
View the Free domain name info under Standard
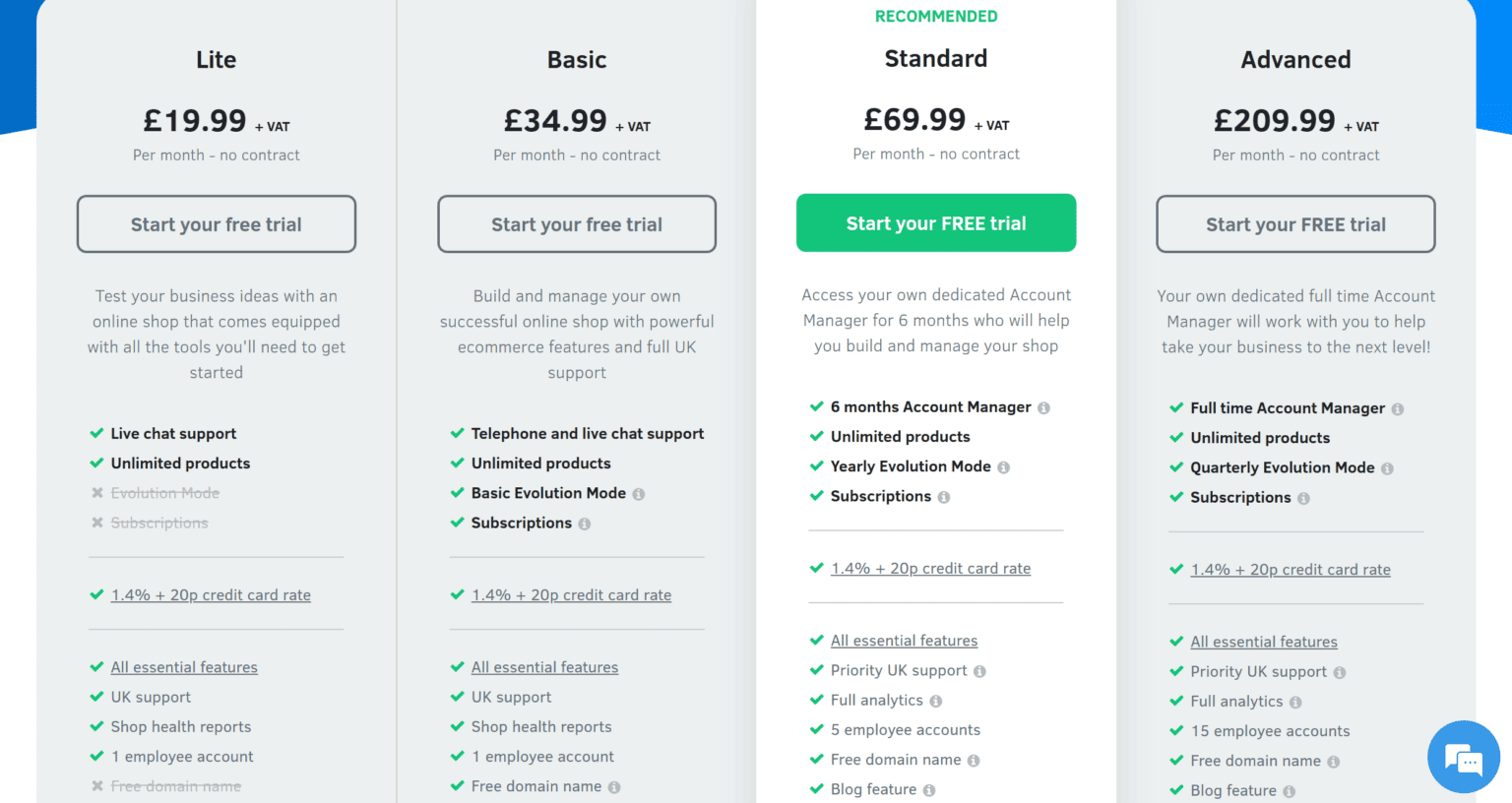click(x=975, y=759)
